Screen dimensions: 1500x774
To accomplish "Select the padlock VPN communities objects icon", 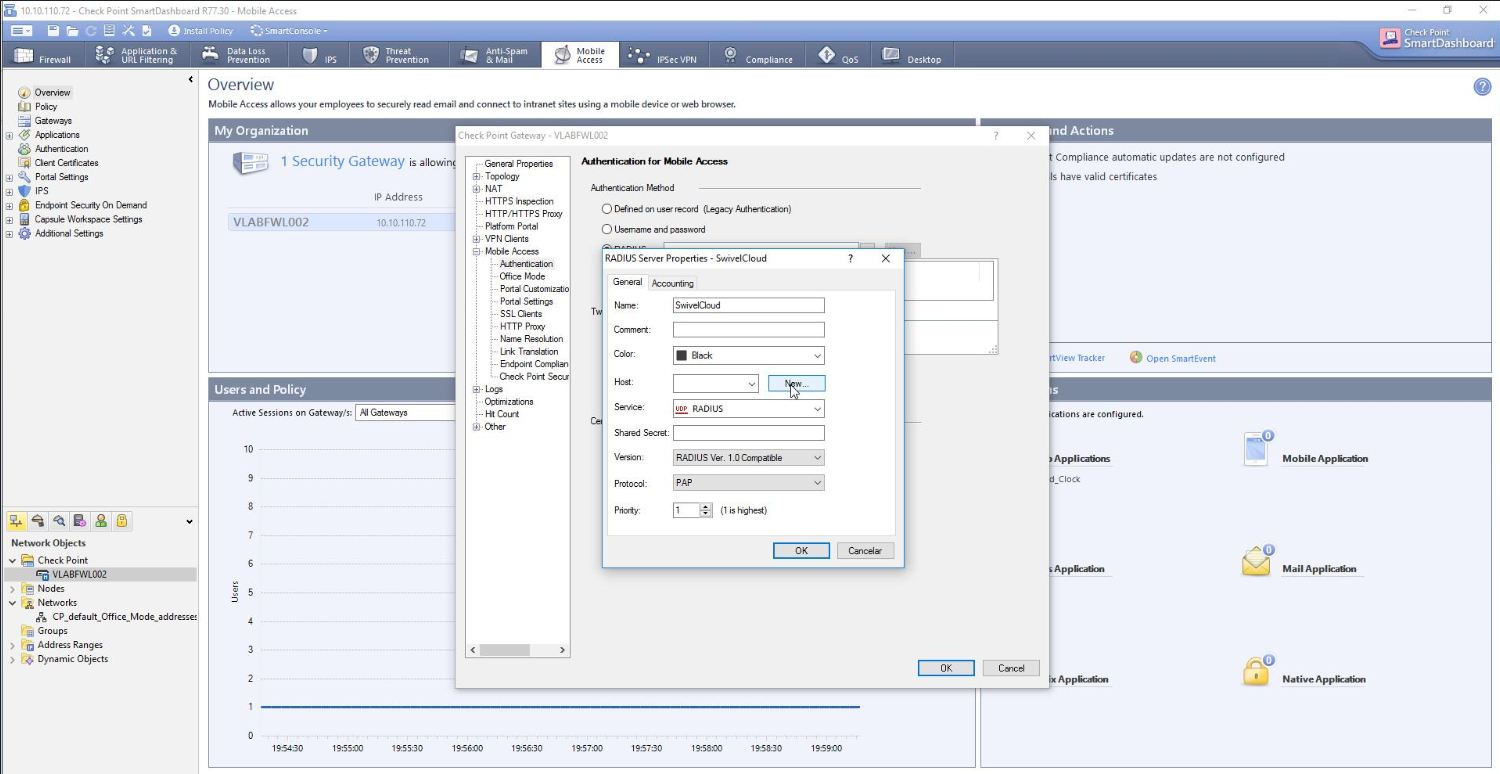I will pyautogui.click(x=121, y=521).
